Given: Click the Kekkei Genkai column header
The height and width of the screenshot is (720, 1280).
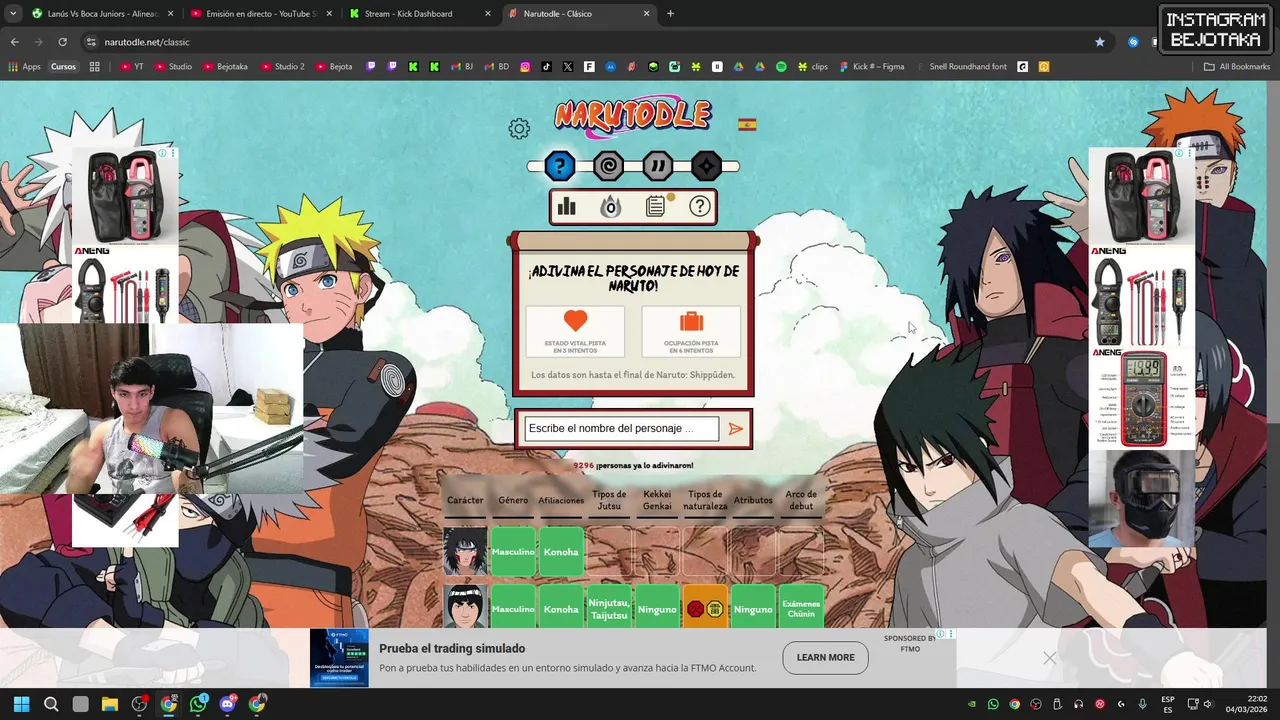Looking at the screenshot, I should (x=657, y=500).
